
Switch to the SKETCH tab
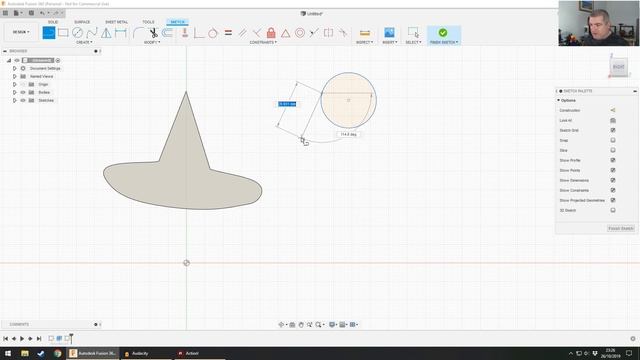pos(177,22)
